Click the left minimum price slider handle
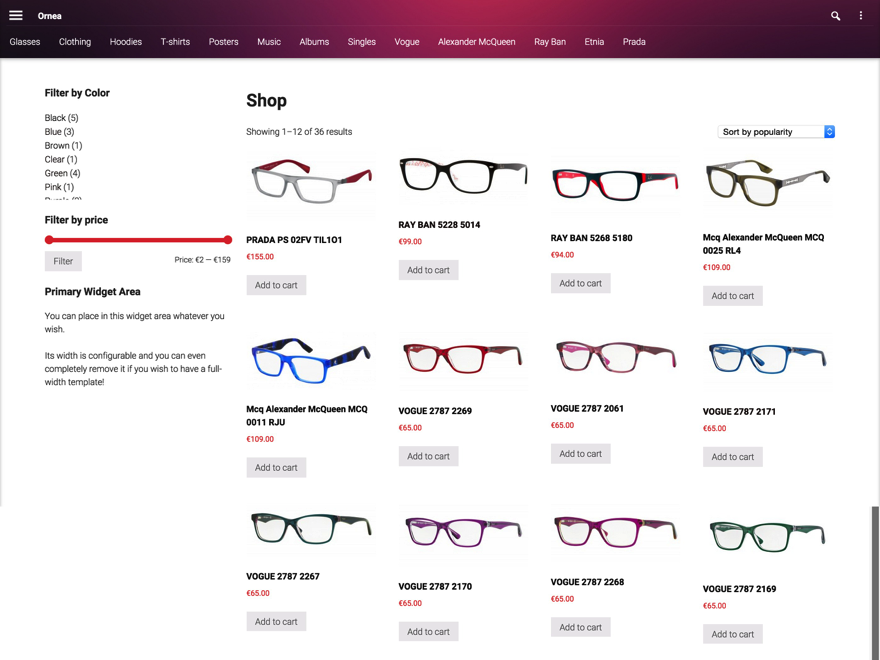The image size is (880, 660). click(49, 240)
